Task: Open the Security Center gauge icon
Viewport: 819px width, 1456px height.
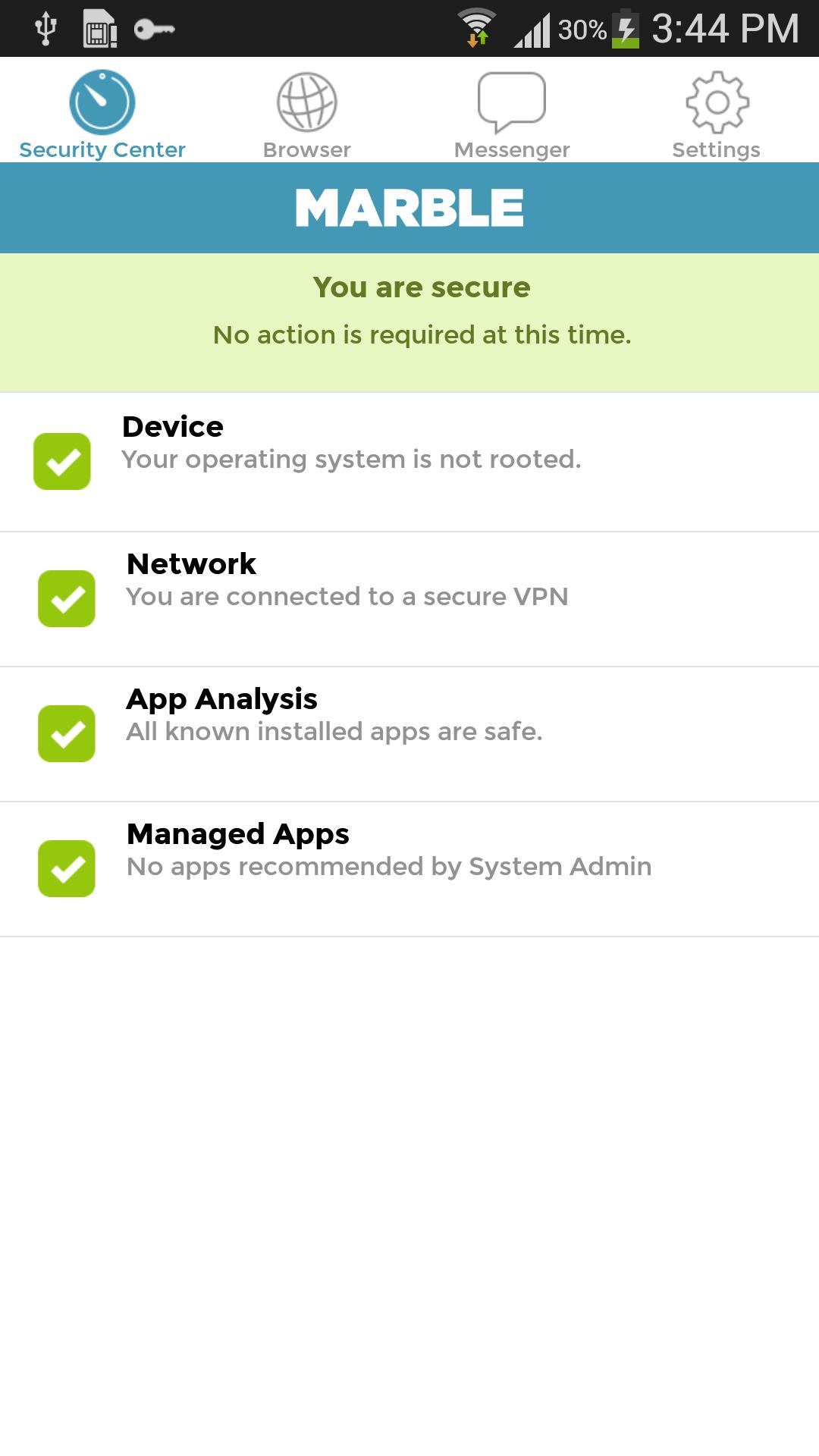Action: tap(102, 102)
